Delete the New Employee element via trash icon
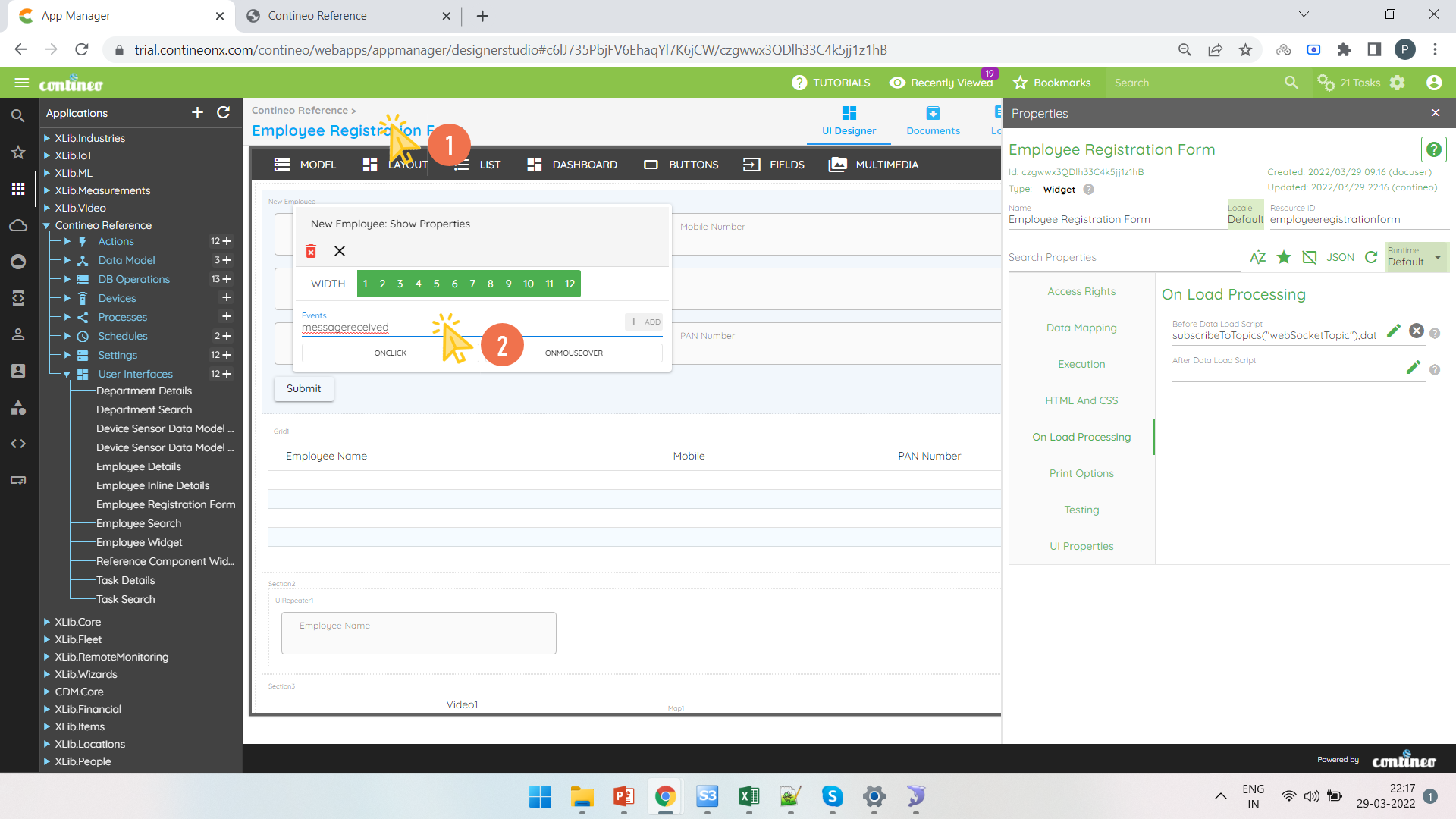1456x819 pixels. (x=311, y=250)
